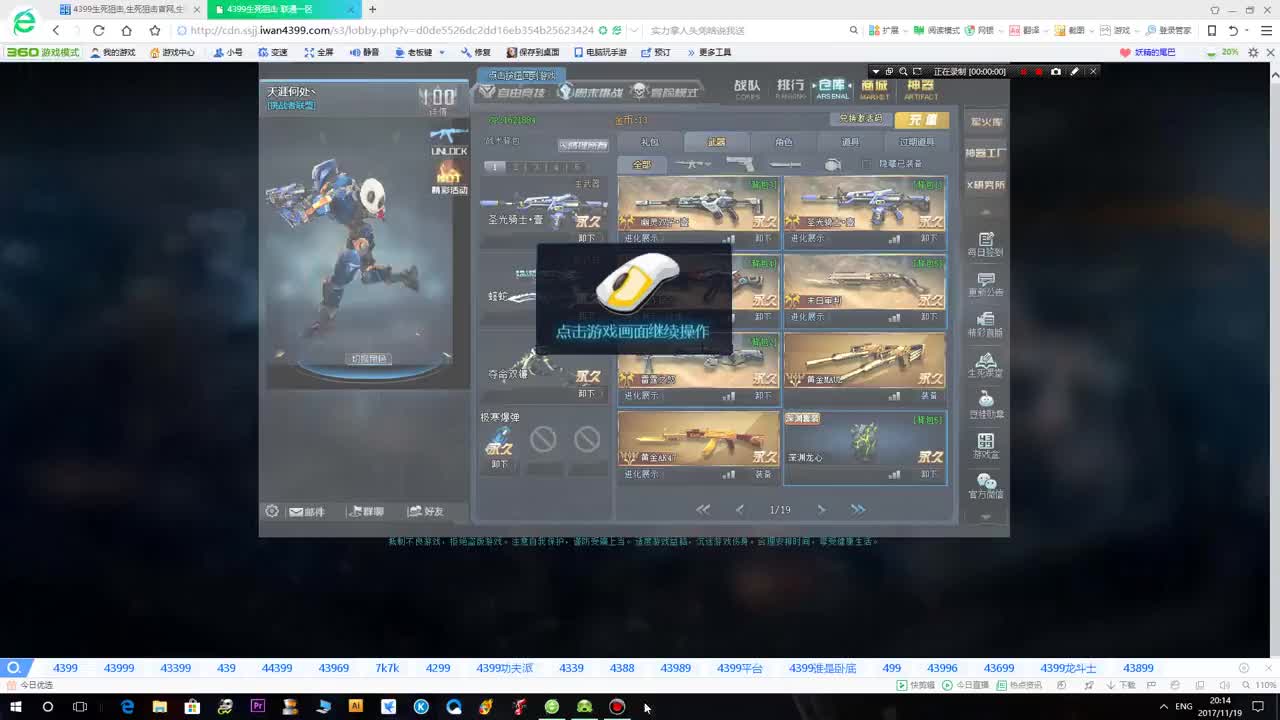This screenshot has height=720, width=1280.
Task: Open 每日签到 daily sign-in icon
Action: (986, 244)
